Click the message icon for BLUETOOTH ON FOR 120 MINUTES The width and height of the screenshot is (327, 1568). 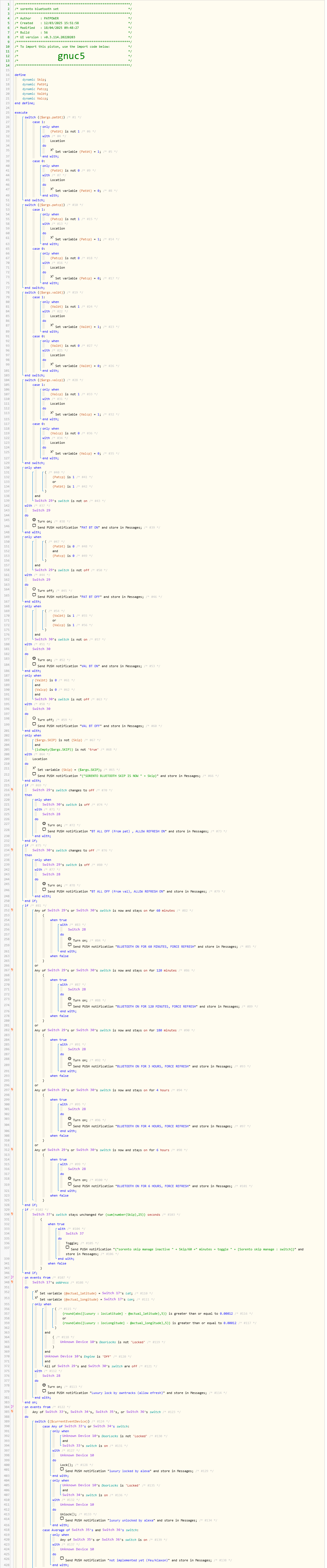[x=70, y=1005]
